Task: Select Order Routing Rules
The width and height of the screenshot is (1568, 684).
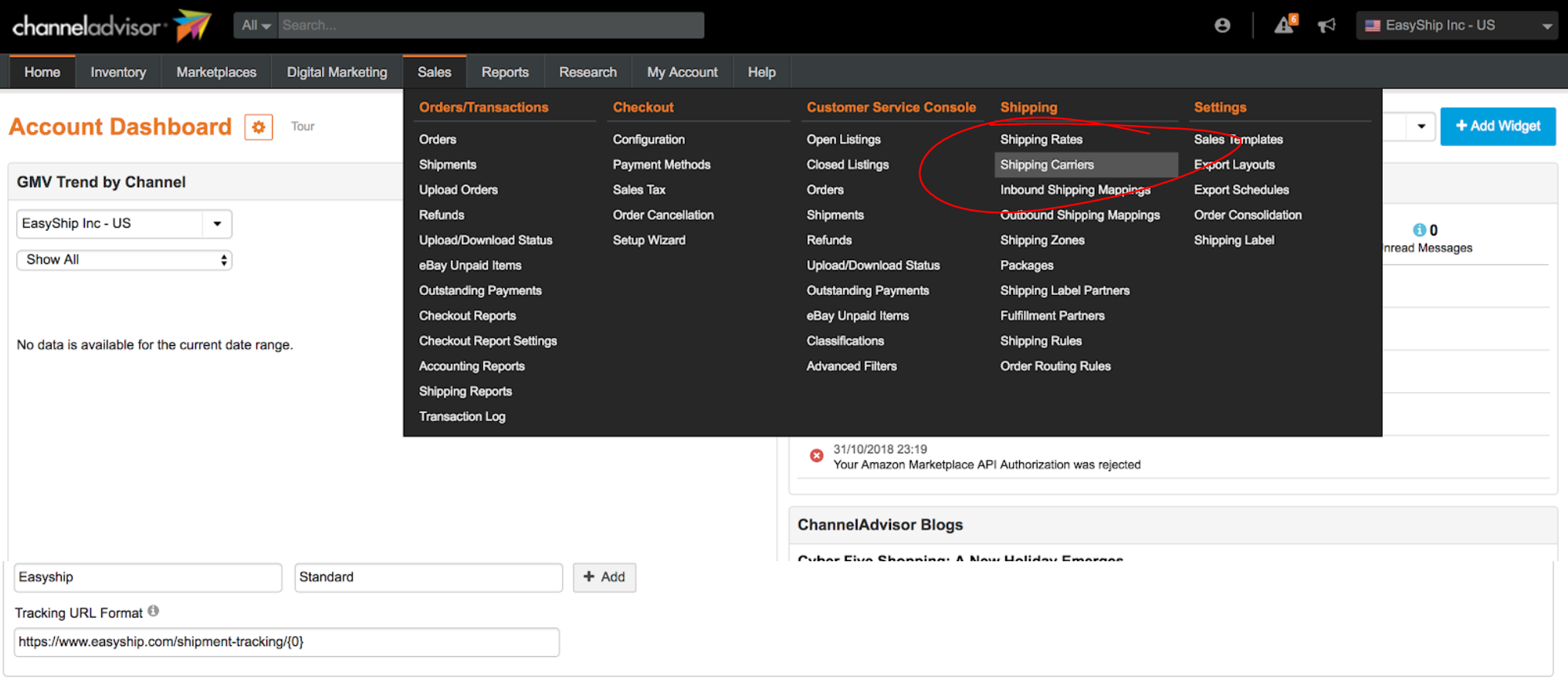Action: click(1055, 367)
